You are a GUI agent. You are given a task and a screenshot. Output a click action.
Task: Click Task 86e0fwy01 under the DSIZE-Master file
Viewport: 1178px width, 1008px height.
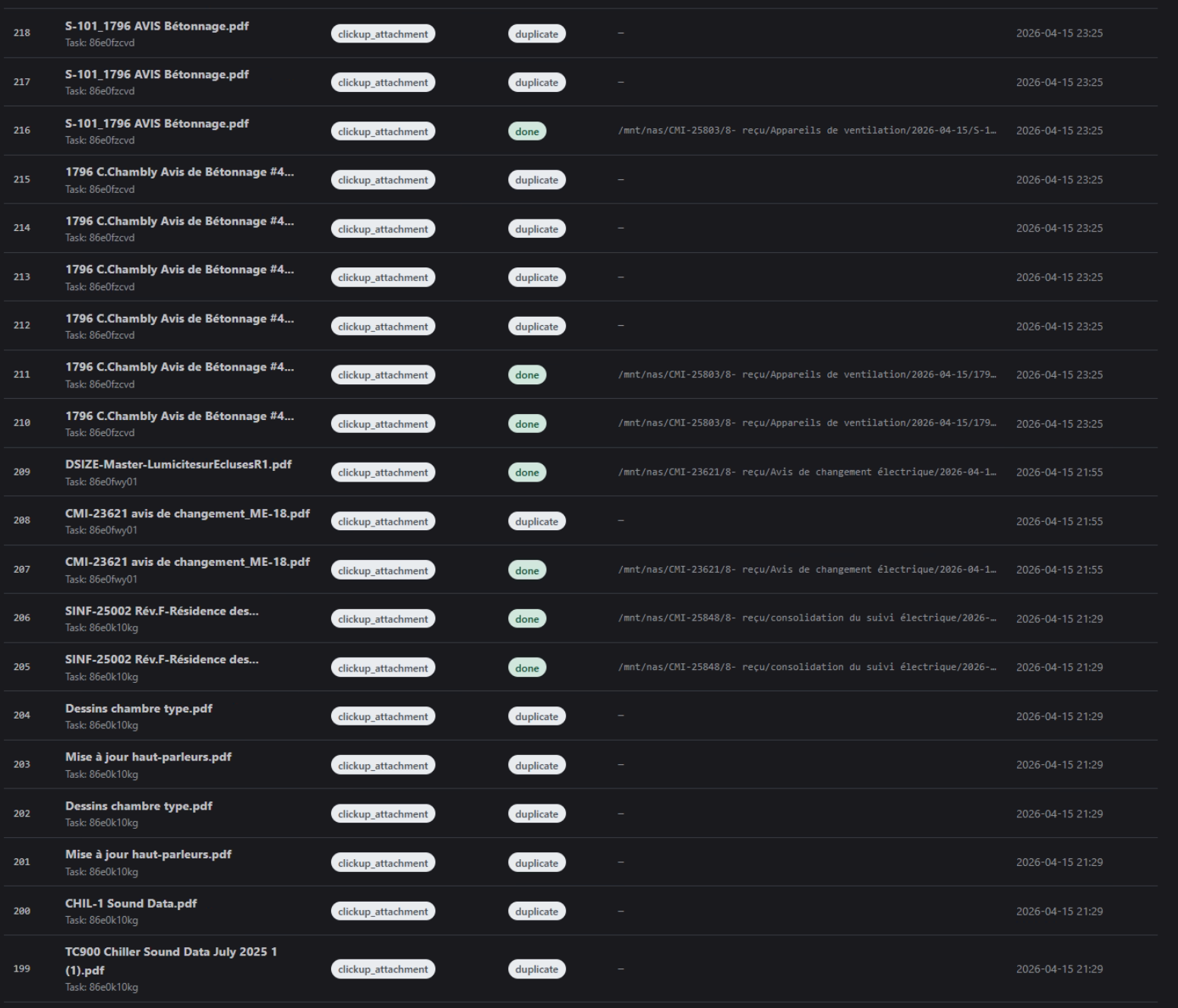101,482
